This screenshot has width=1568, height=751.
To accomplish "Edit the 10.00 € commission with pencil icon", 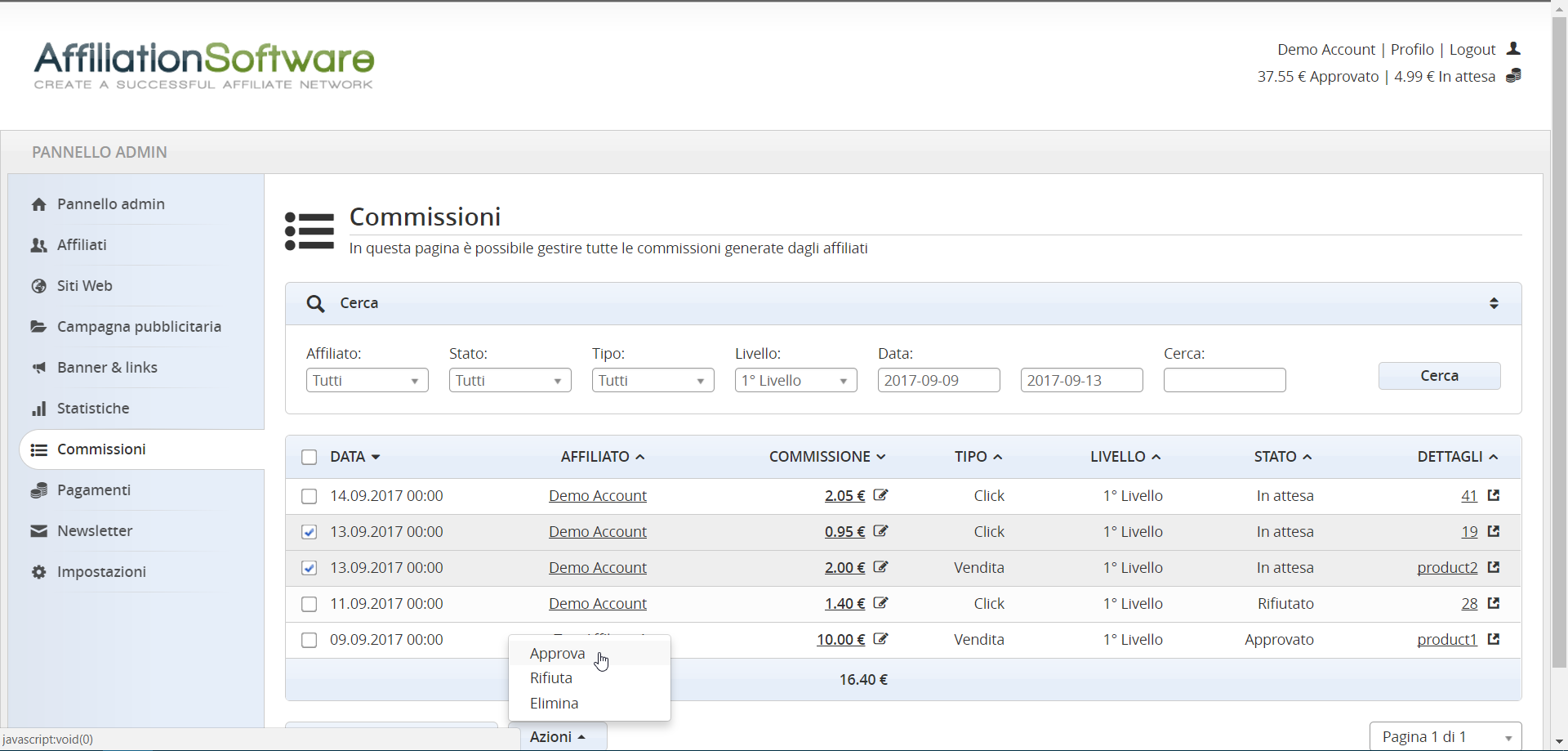I will click(880, 639).
